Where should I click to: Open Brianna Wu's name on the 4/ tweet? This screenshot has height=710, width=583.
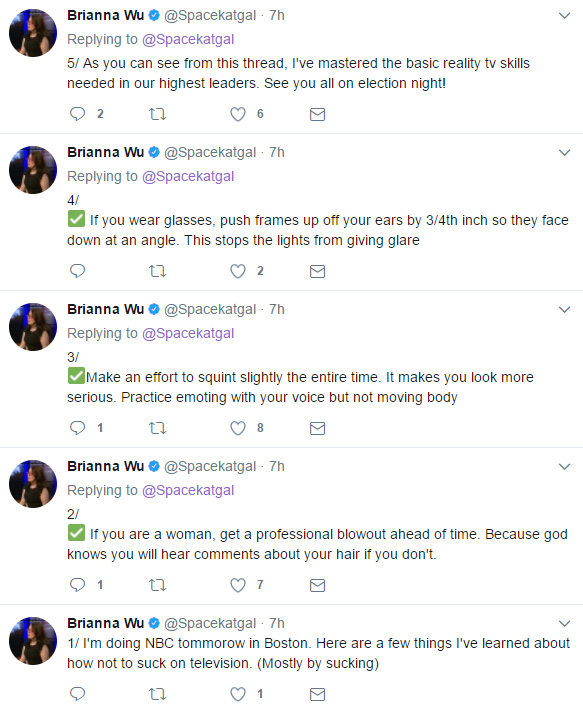[105, 152]
